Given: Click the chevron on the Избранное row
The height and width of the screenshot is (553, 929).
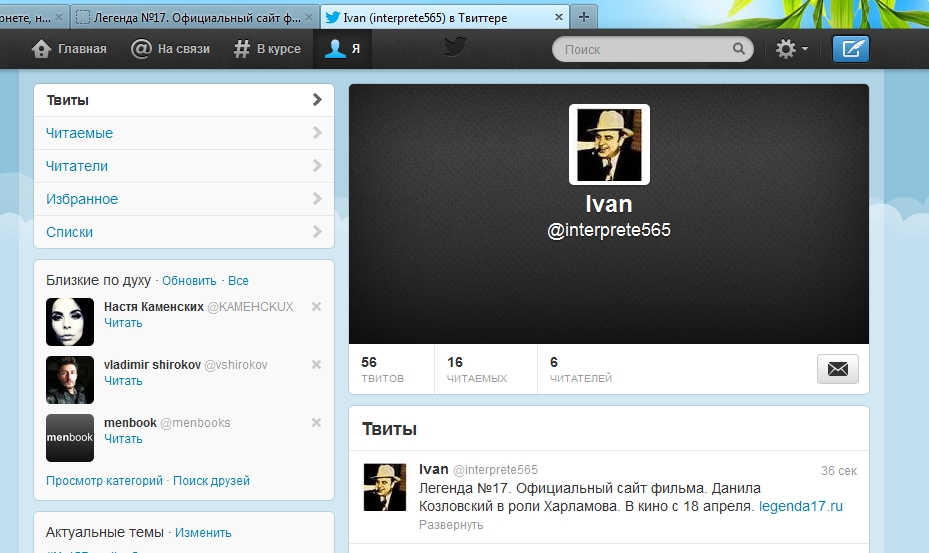Looking at the screenshot, I should pyautogui.click(x=317, y=199).
